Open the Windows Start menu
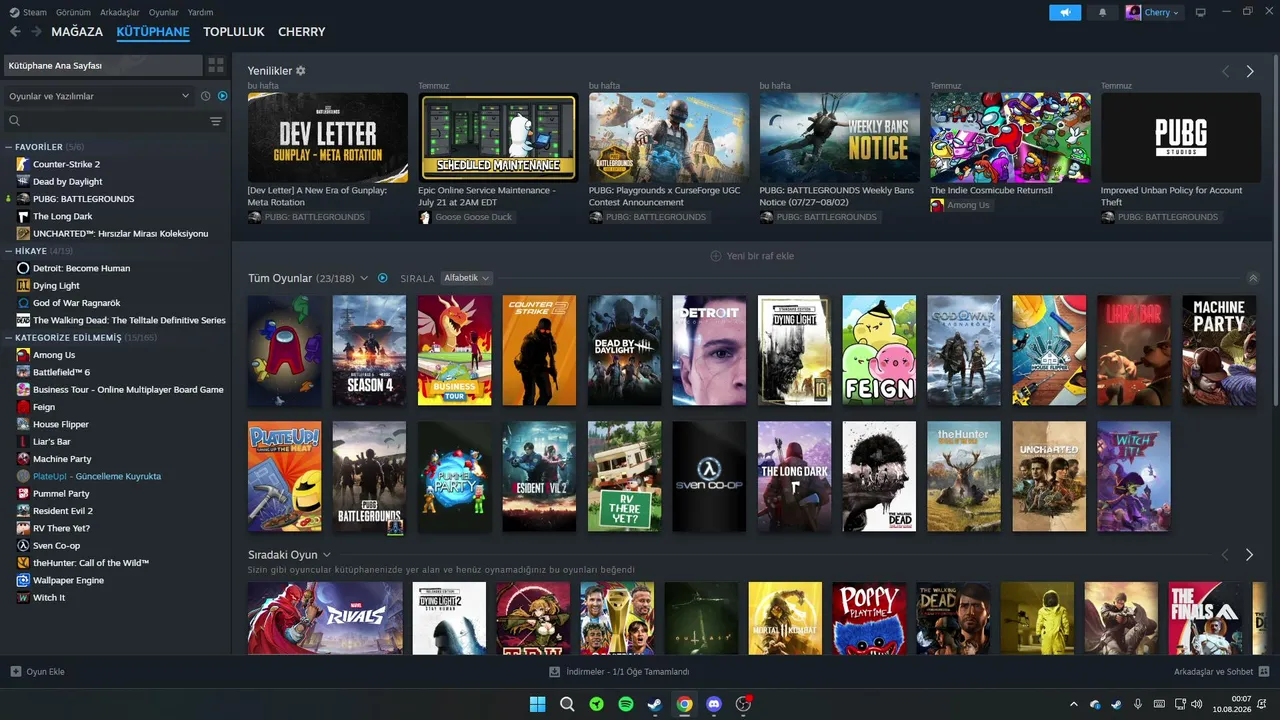The height and width of the screenshot is (720, 1280). (537, 704)
